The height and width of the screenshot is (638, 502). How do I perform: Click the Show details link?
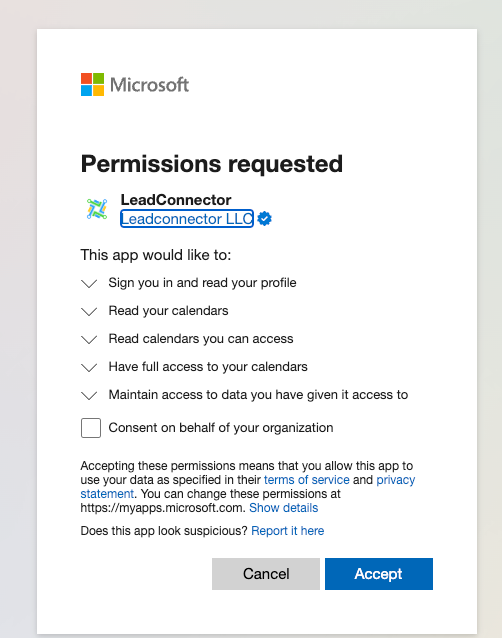[x=284, y=508]
